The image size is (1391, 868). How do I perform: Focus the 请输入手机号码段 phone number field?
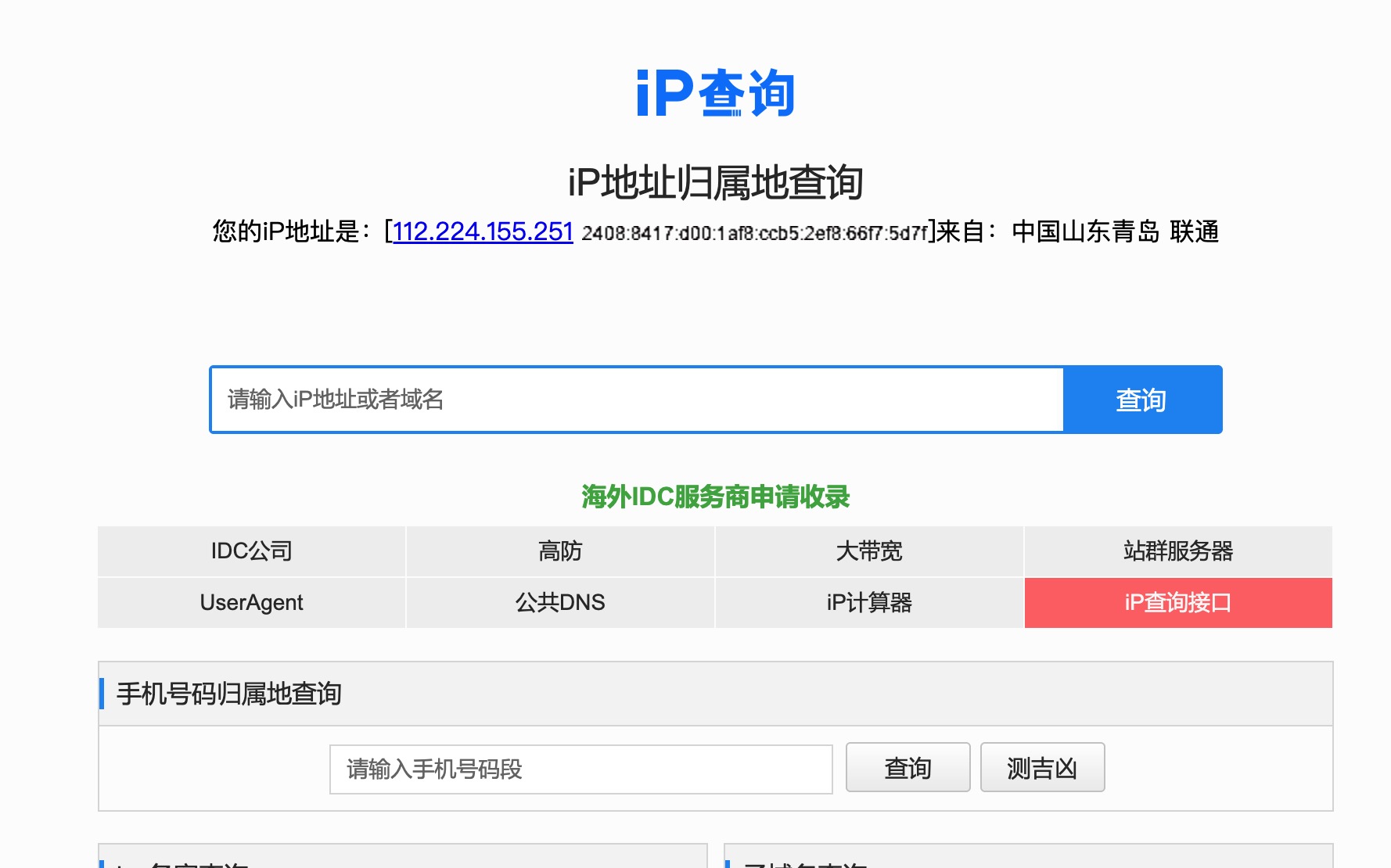click(580, 769)
